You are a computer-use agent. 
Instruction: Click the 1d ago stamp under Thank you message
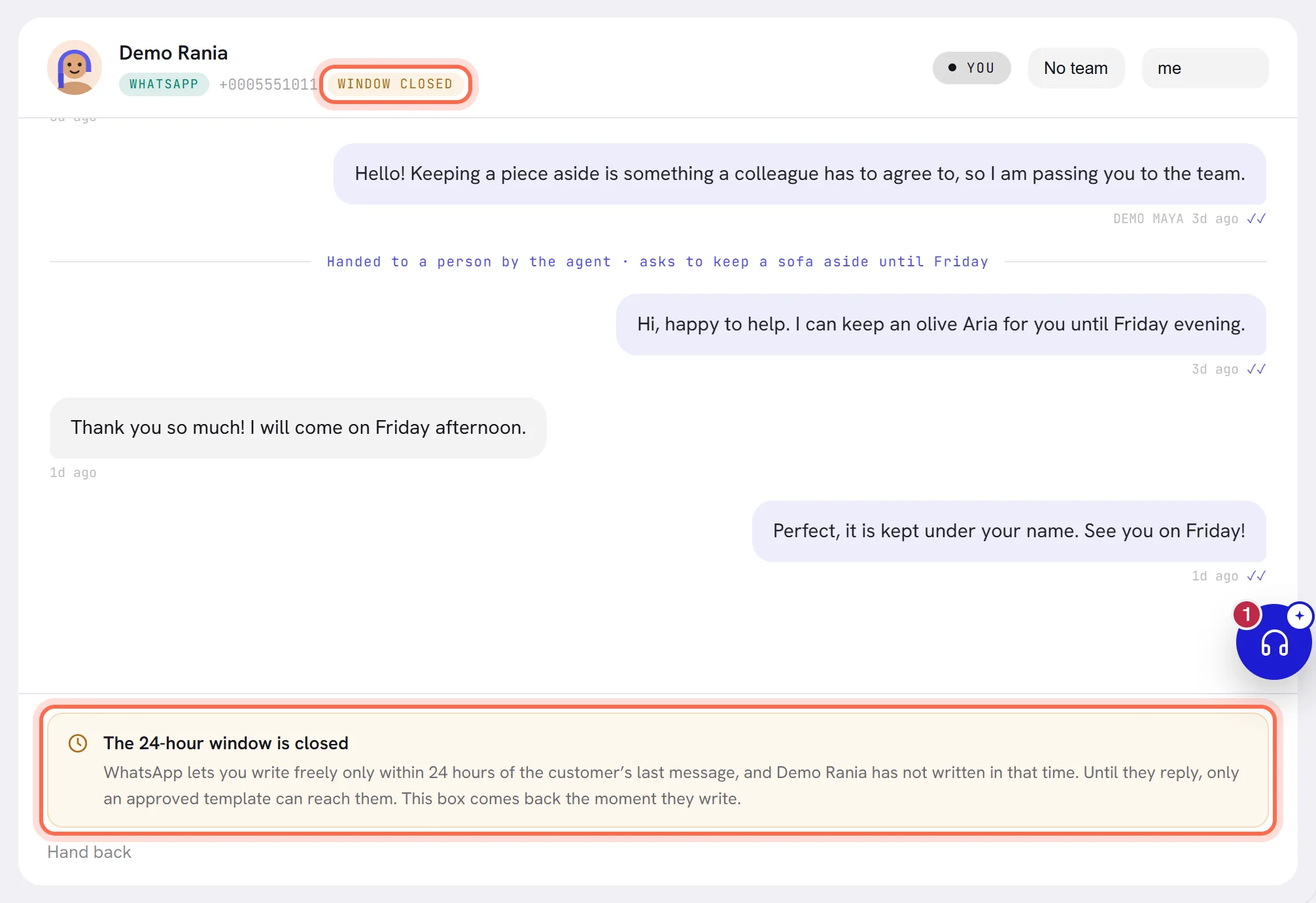point(73,472)
